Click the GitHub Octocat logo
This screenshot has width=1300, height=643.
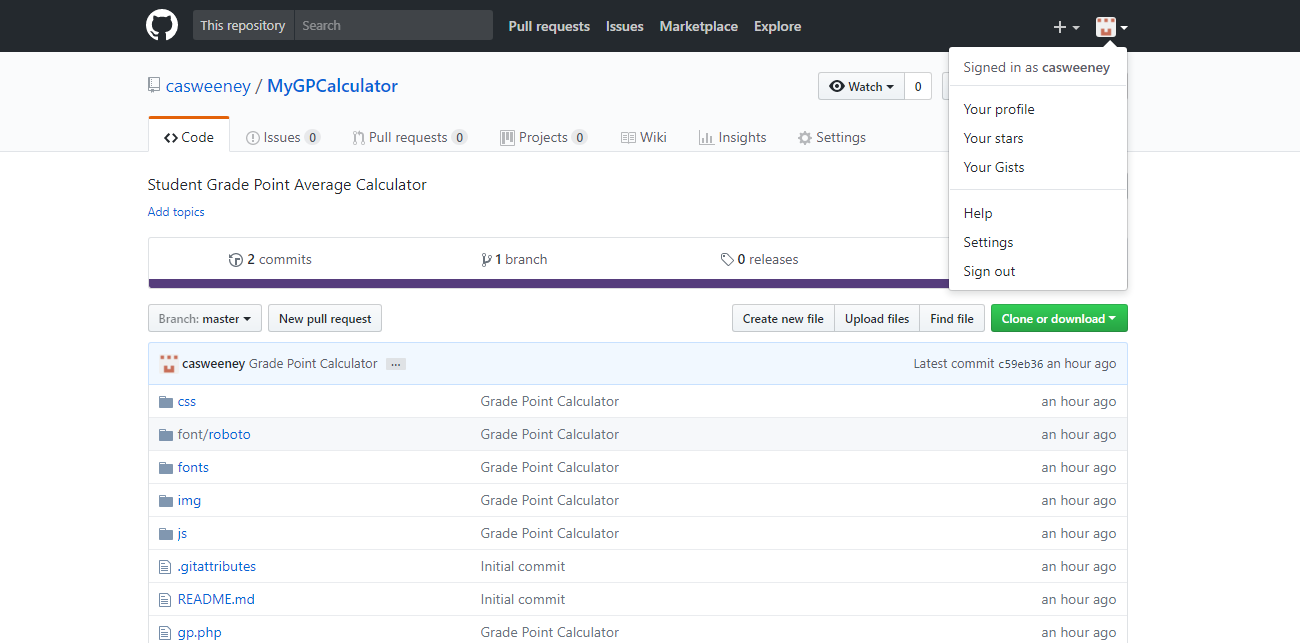(x=162, y=26)
